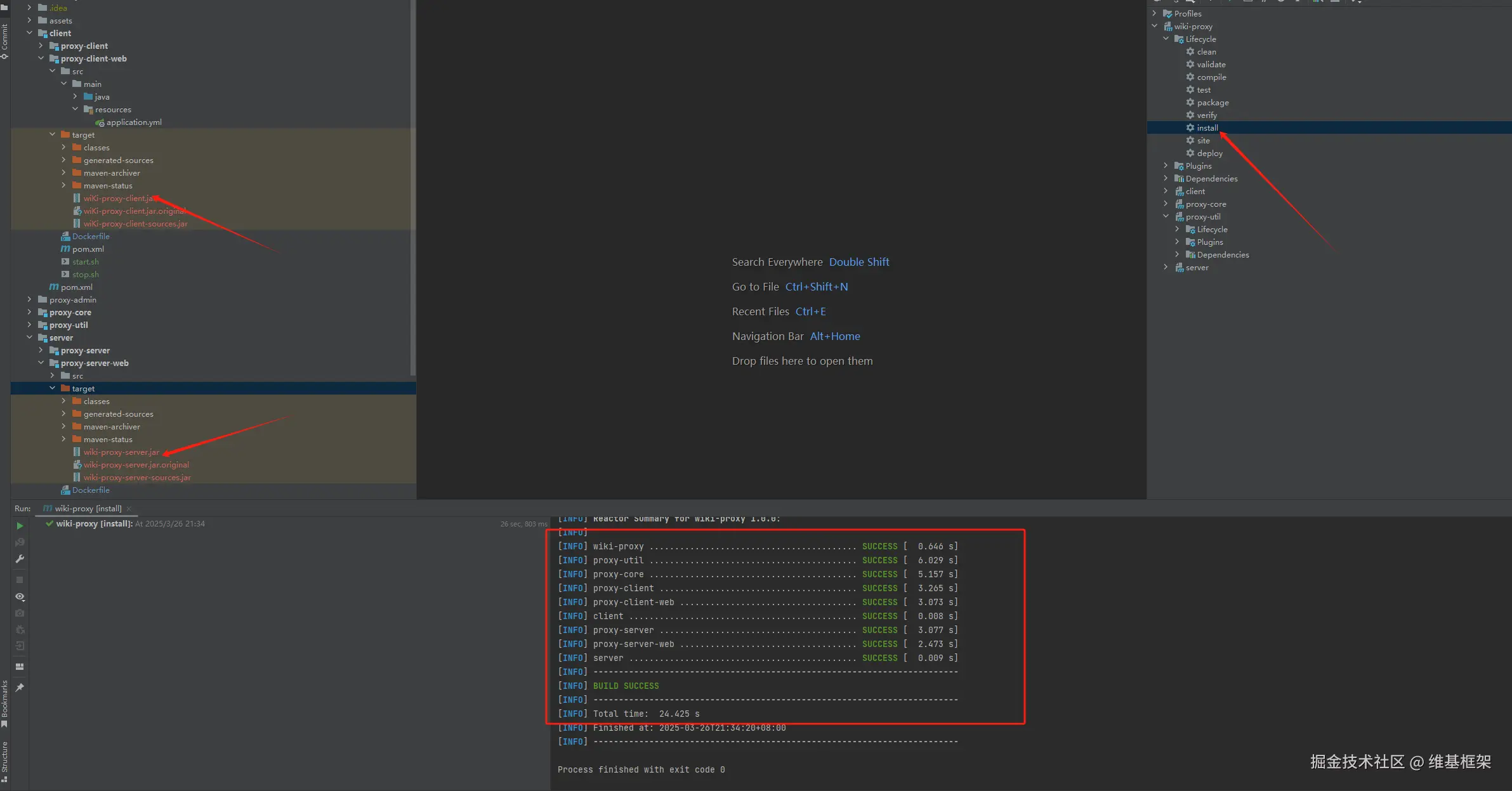
Task: Open the Dockerfile under proxy-client-web
Action: pyautogui.click(x=90, y=236)
